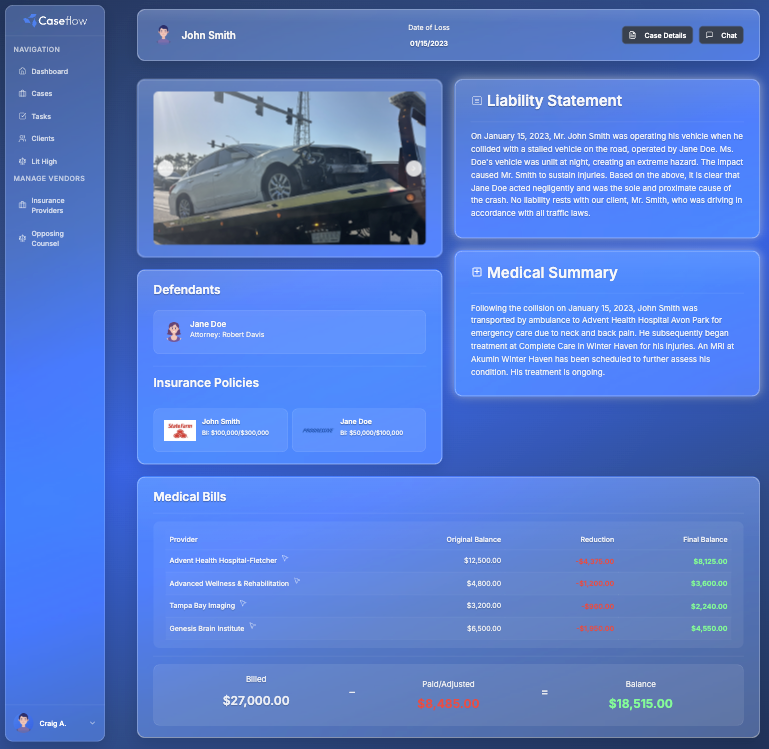Click the Insurance Policies heading
Viewport: 769px width, 749px height.
[206, 383]
